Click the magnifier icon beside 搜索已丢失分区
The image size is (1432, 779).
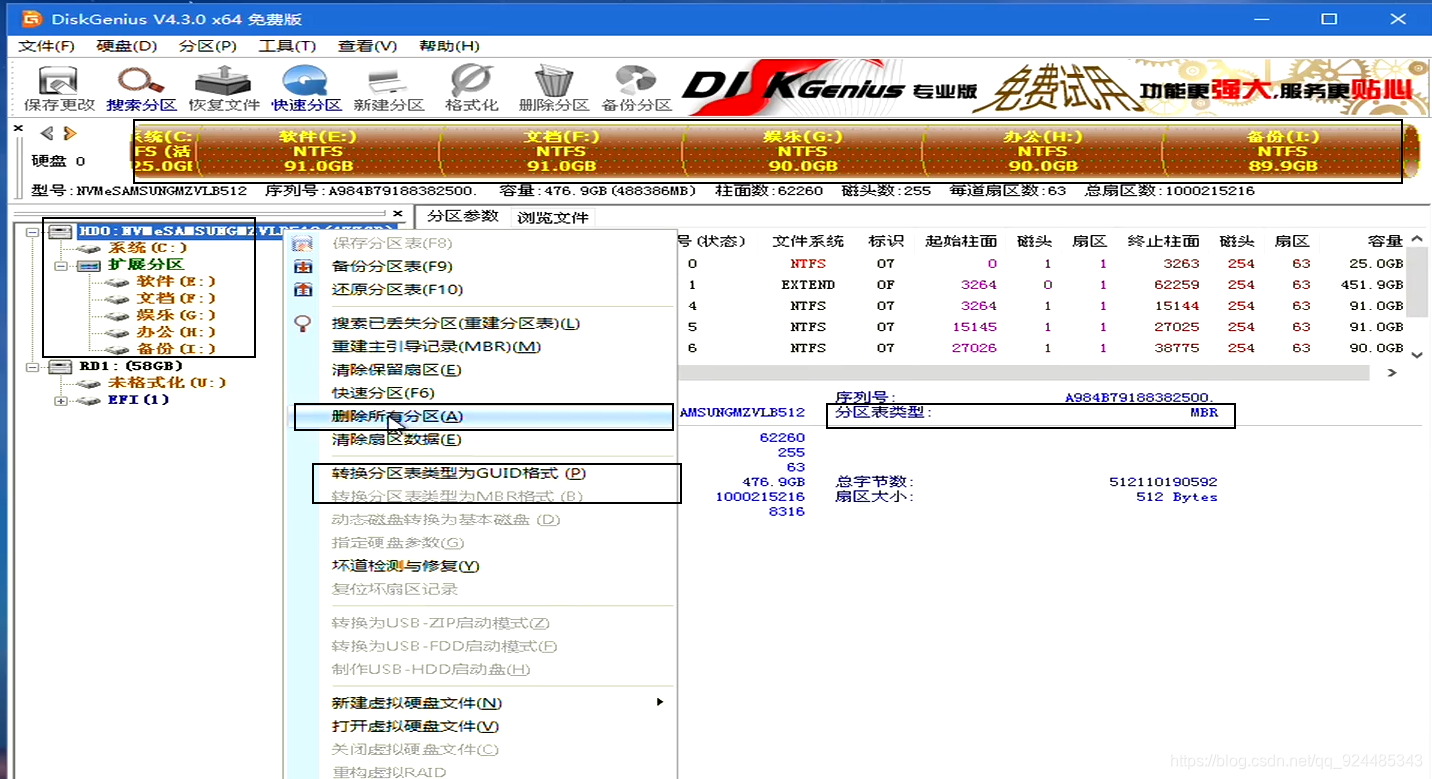[x=303, y=323]
